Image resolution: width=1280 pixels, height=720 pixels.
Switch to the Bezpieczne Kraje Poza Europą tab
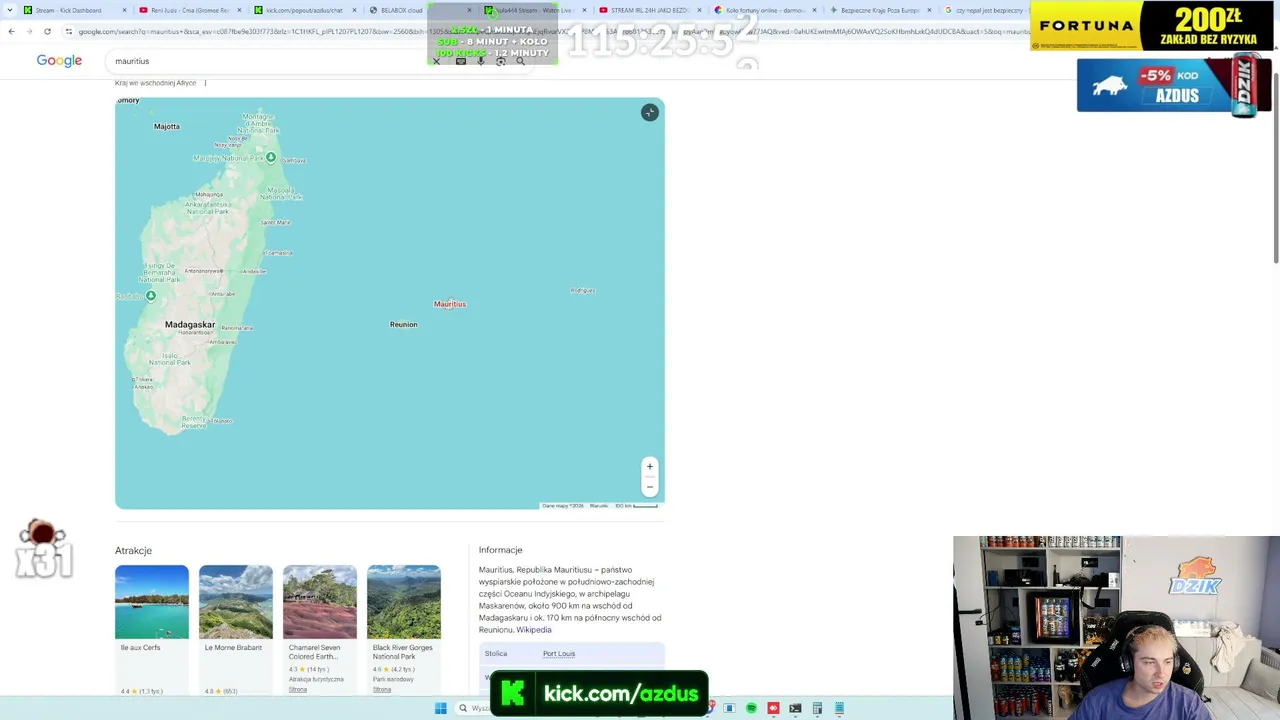880,10
